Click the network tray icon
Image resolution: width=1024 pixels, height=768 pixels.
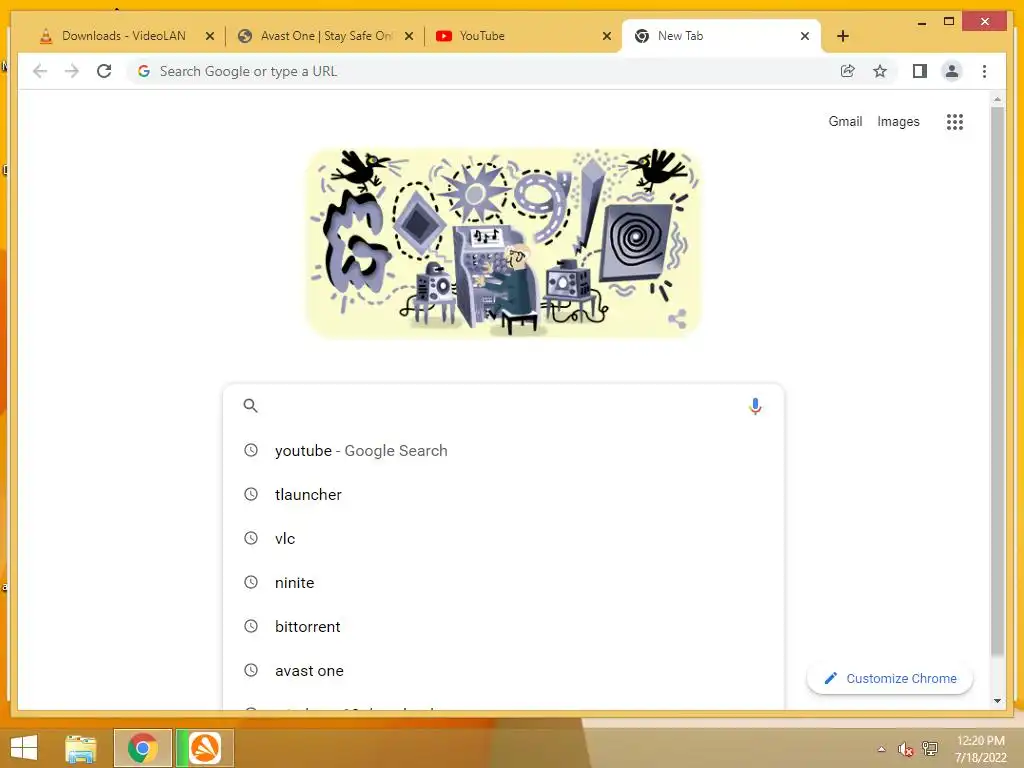(x=929, y=748)
